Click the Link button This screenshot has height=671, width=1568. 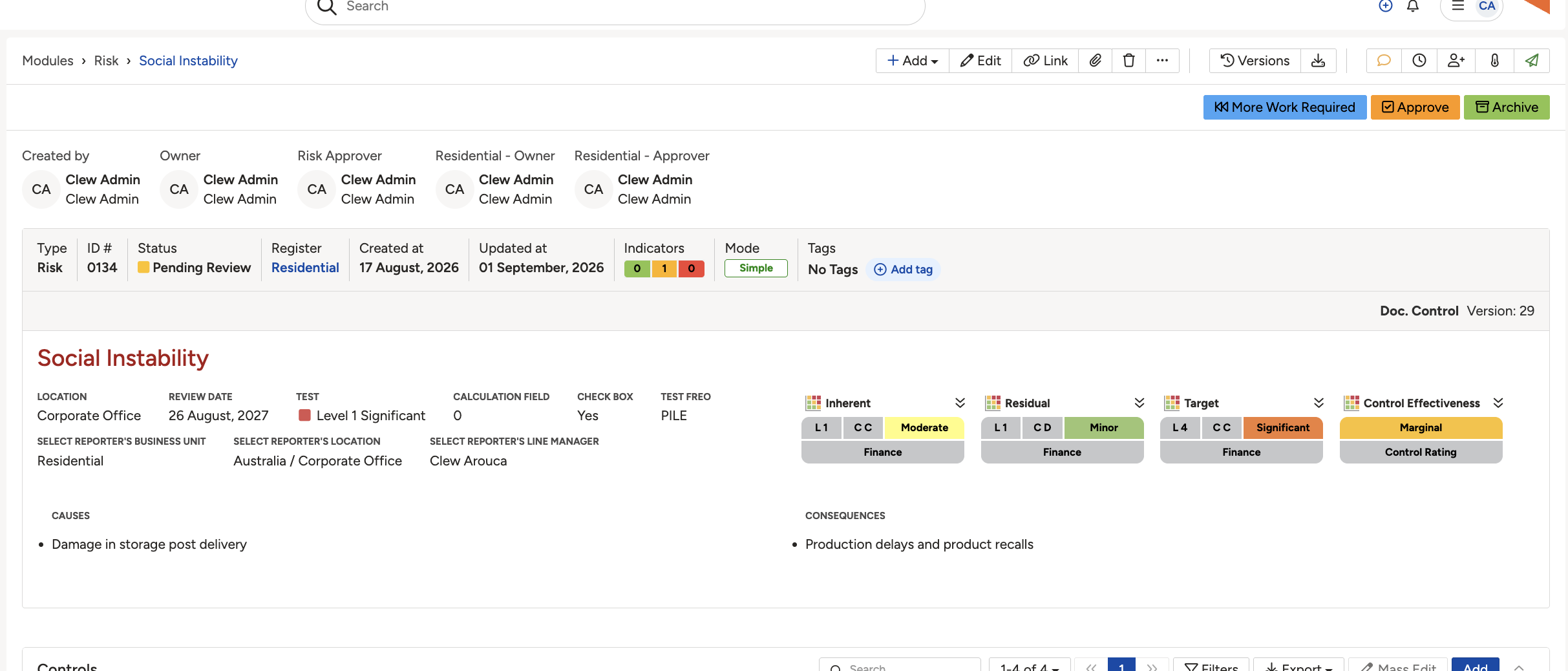point(1045,61)
